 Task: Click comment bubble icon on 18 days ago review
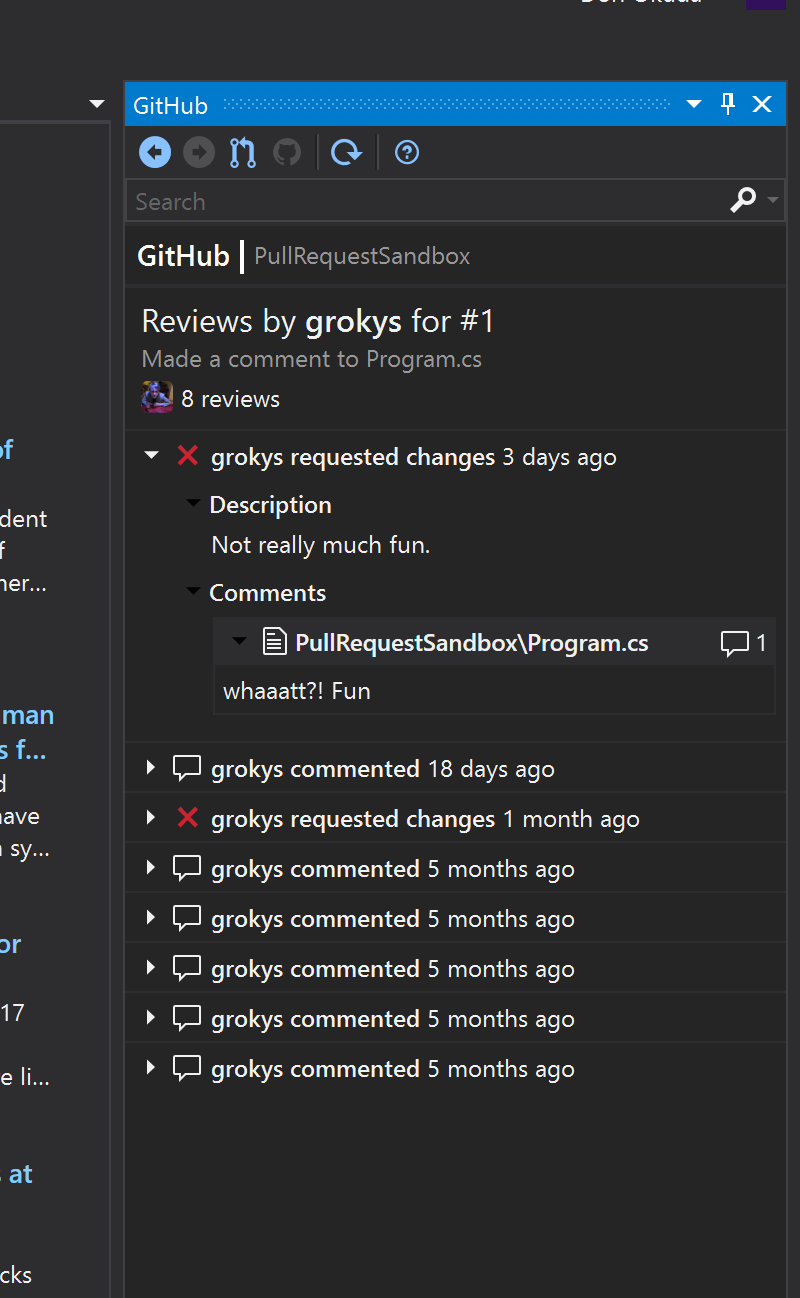point(187,768)
